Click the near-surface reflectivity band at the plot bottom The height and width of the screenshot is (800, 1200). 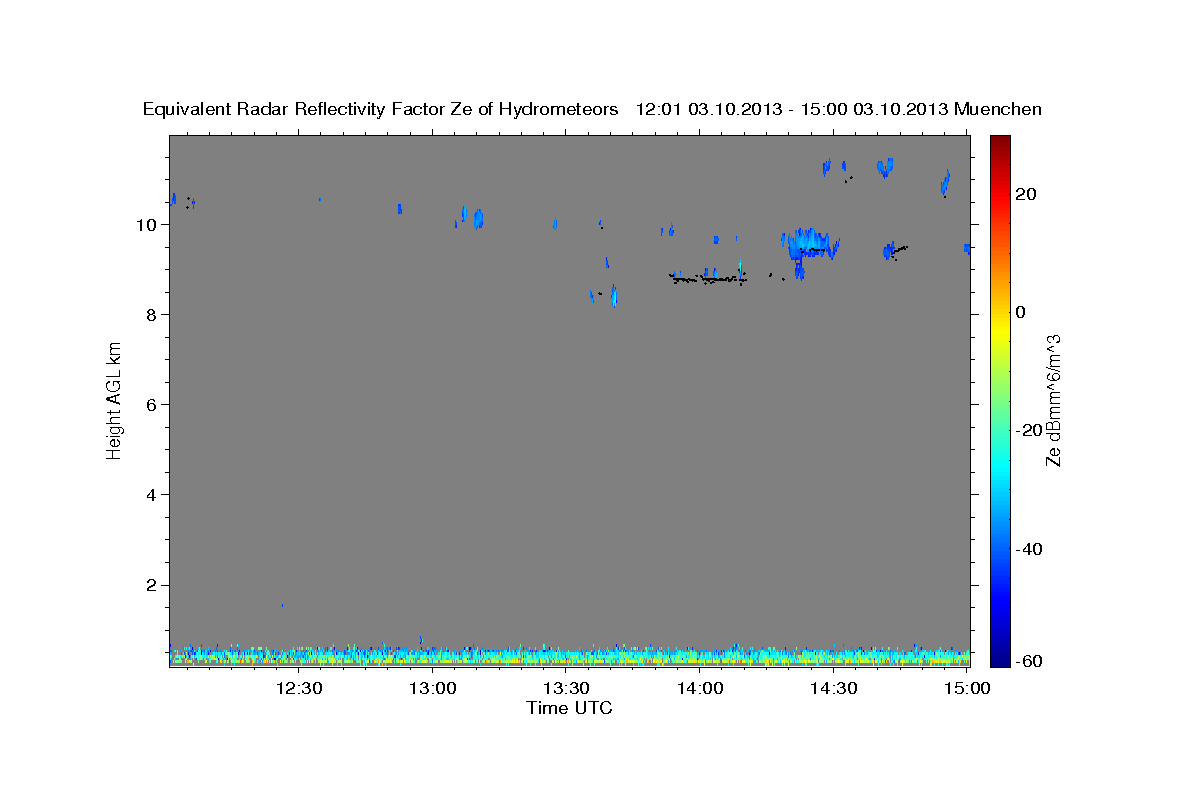click(569, 656)
